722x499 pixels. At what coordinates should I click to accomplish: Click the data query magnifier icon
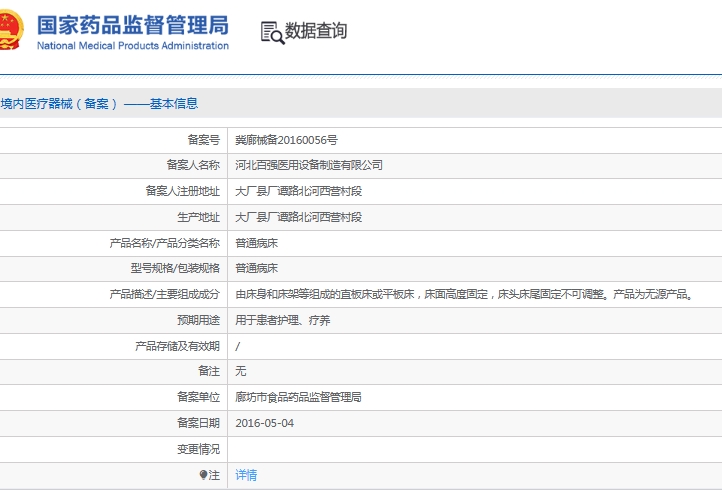pos(273,32)
